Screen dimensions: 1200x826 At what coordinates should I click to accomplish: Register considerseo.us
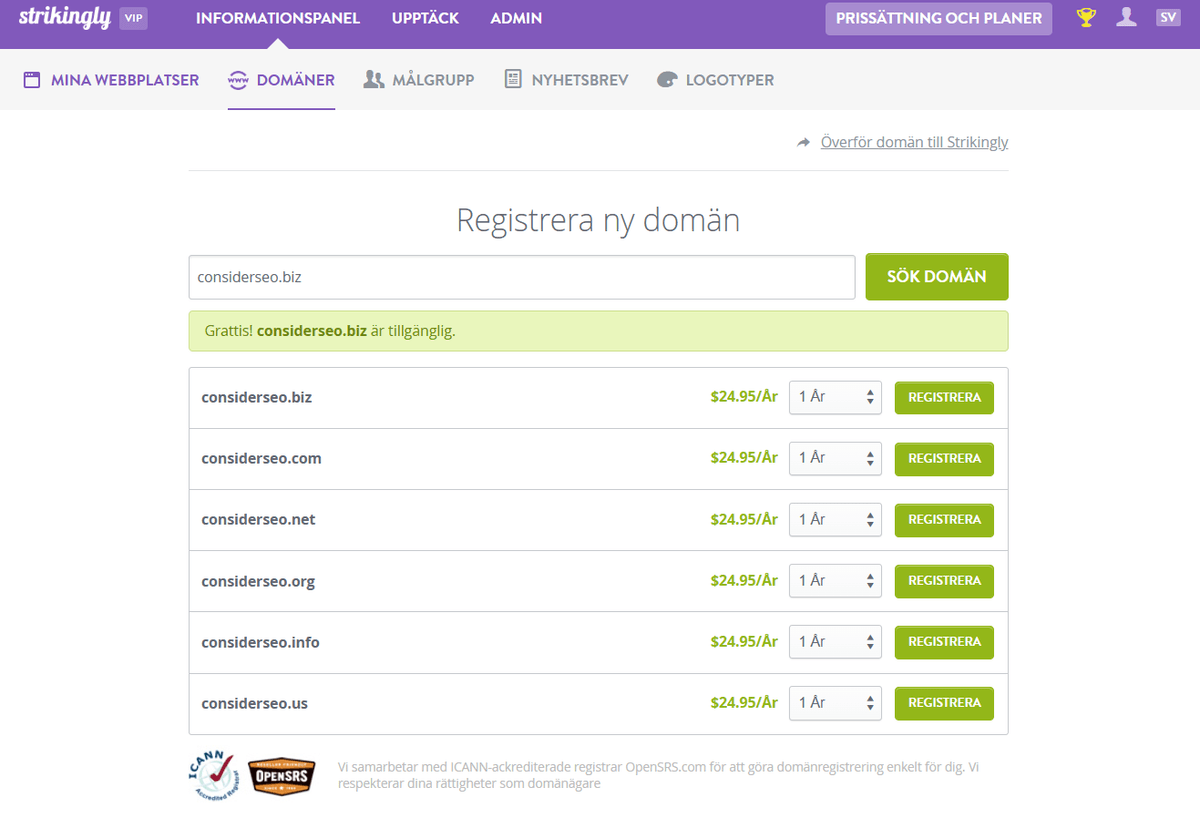[x=944, y=702]
